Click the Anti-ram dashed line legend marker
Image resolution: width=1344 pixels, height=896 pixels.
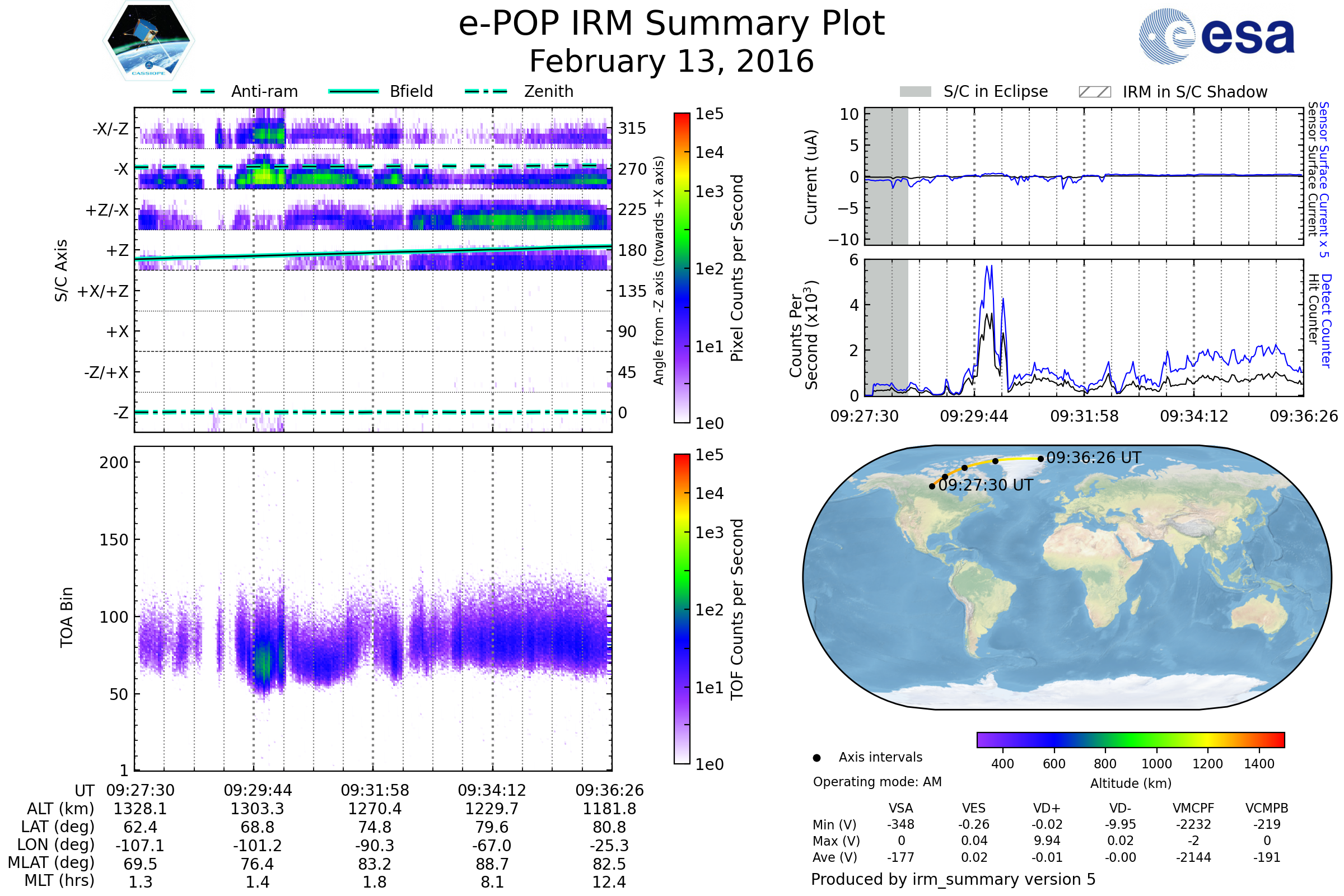[x=194, y=91]
